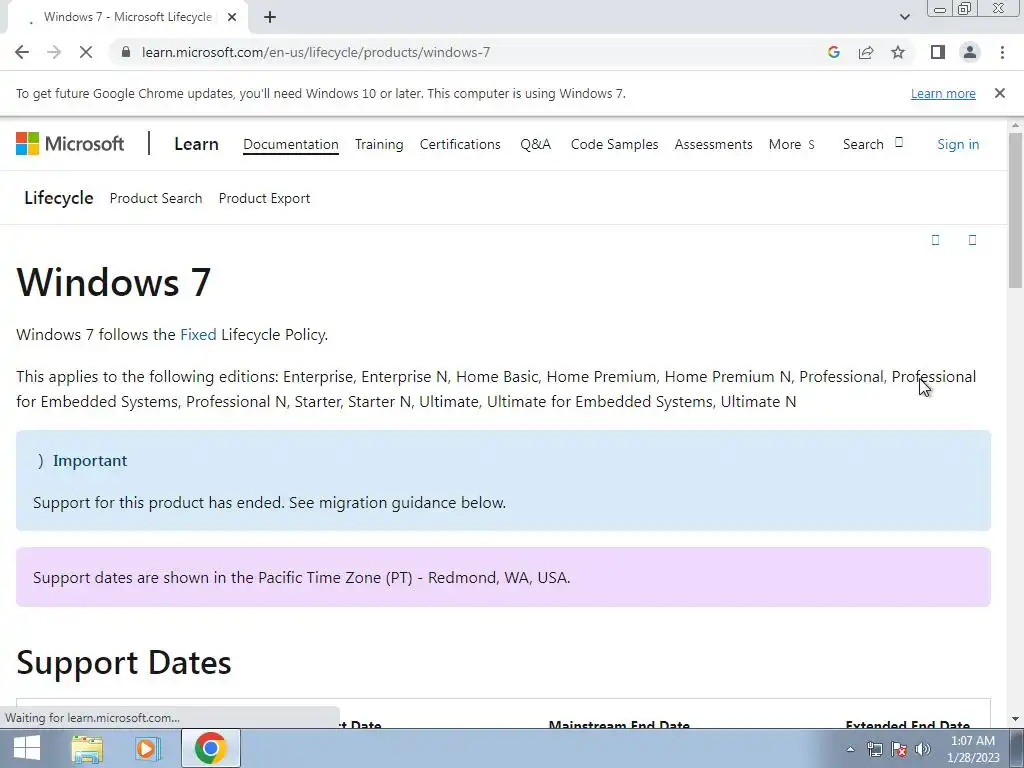Open a new browser tab
1024x768 pixels.
click(270, 17)
